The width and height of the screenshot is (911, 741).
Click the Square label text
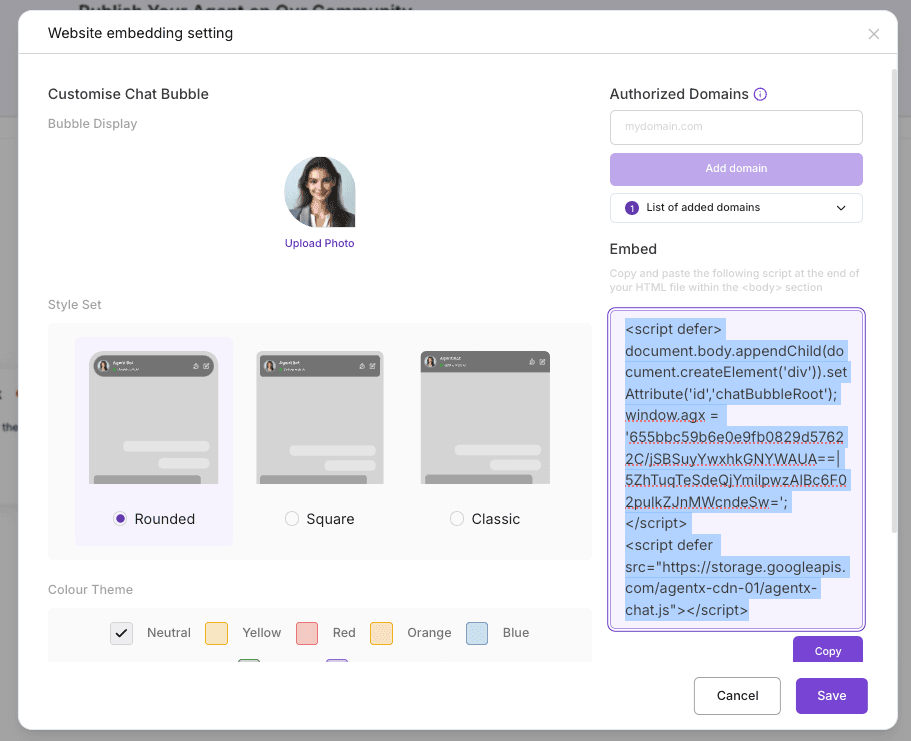pos(330,519)
